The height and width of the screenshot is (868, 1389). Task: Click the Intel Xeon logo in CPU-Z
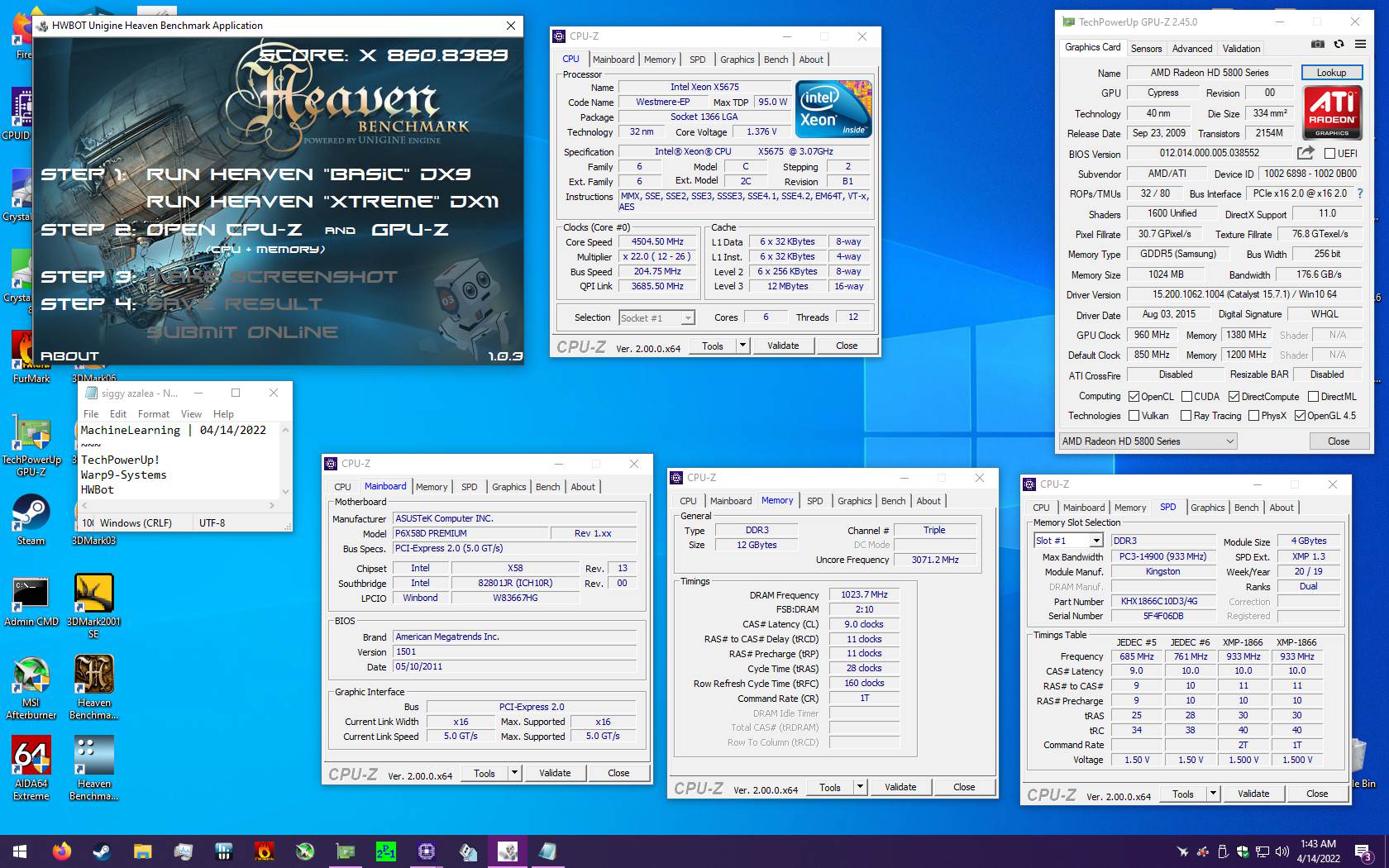[x=833, y=108]
